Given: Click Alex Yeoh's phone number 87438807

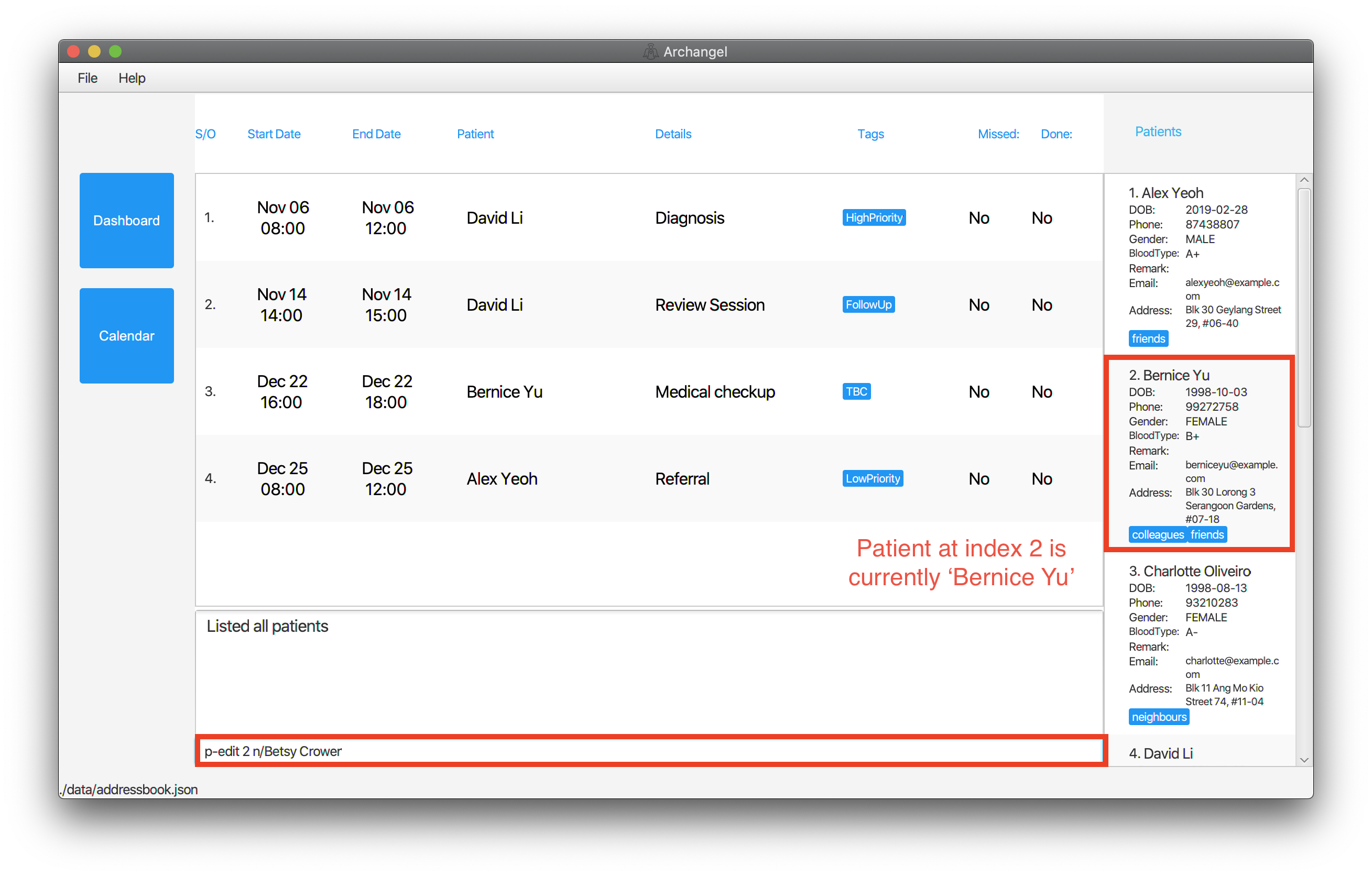Looking at the screenshot, I should 1212,224.
